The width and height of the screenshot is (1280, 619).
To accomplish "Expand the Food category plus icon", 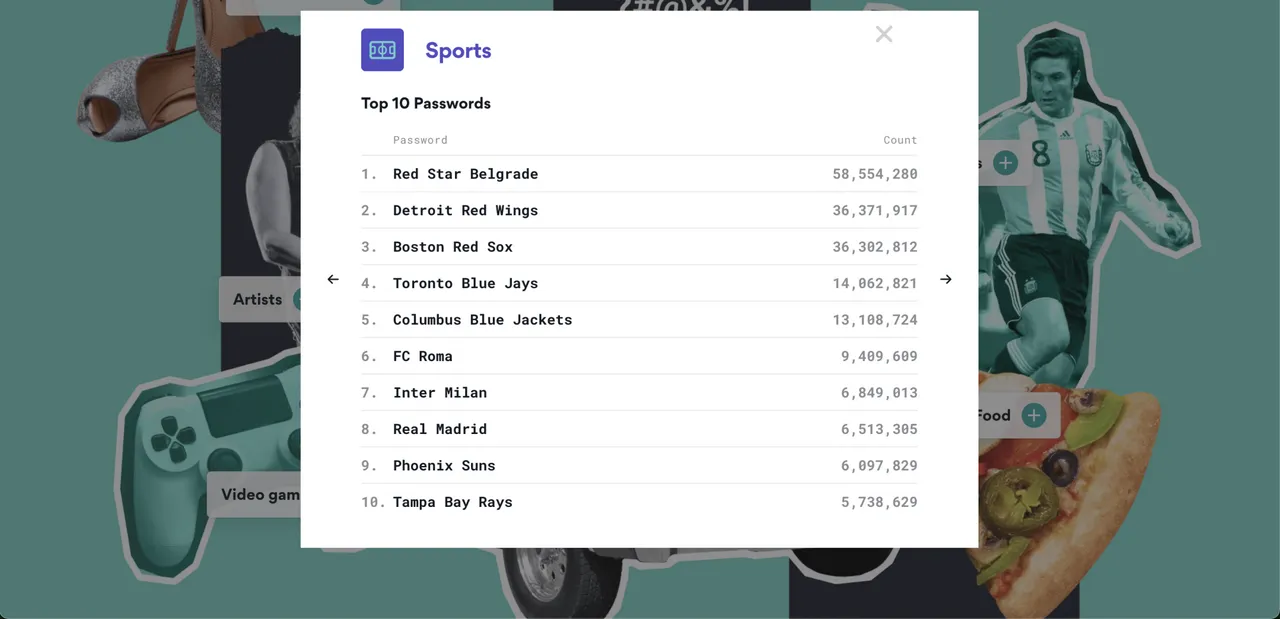I will click(x=1034, y=415).
